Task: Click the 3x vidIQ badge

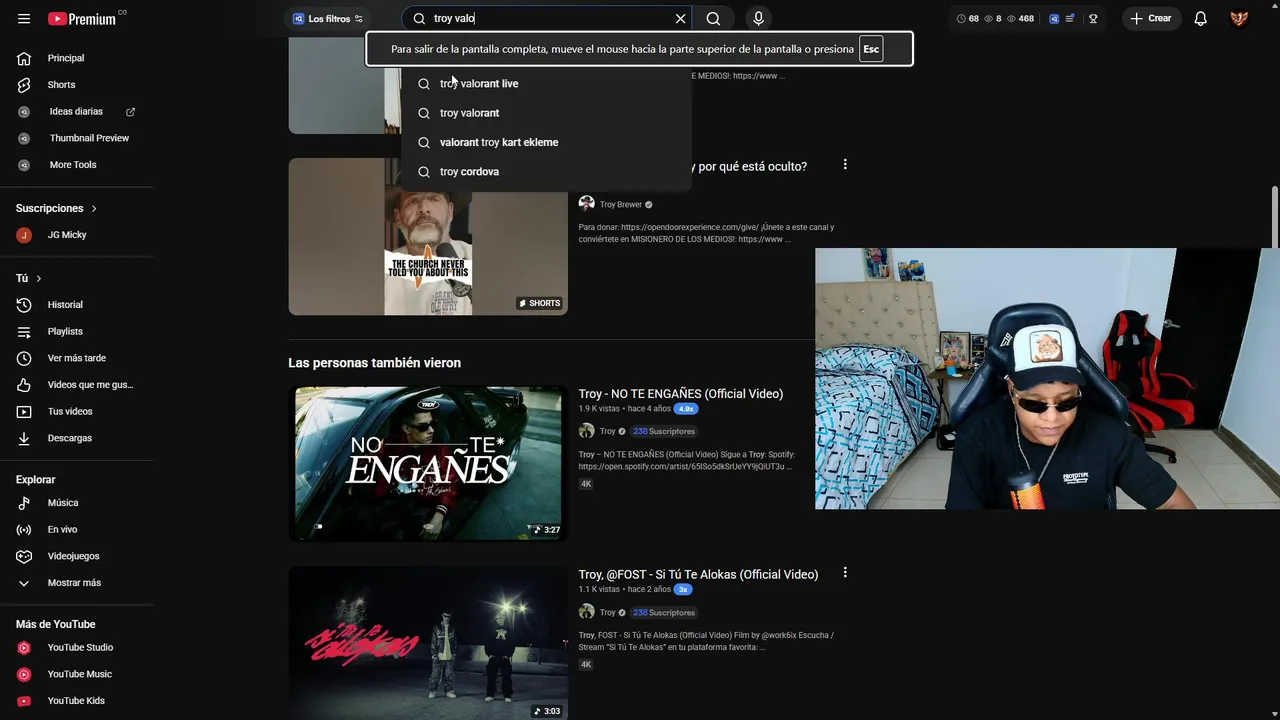Action: coord(683,590)
